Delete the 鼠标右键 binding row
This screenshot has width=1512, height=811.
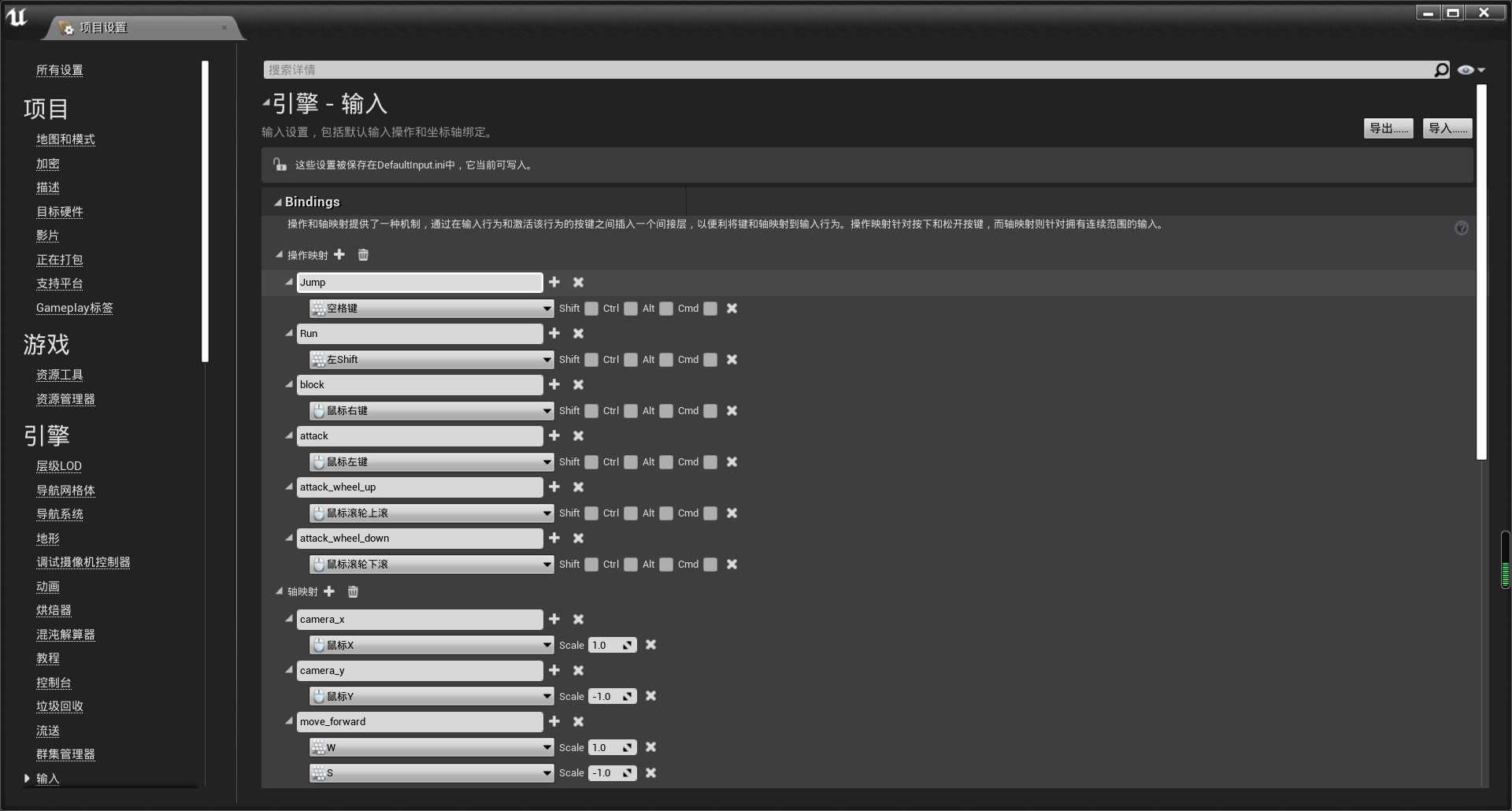coord(732,410)
